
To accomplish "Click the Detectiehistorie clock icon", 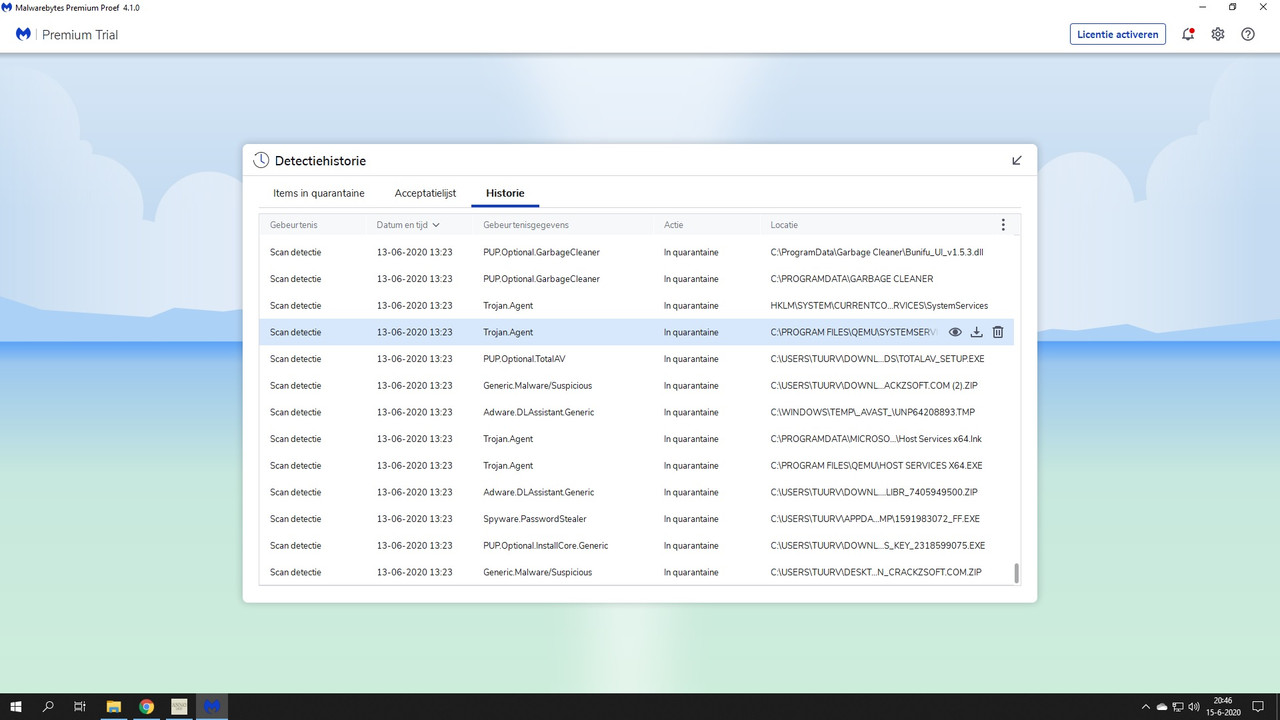I will tap(261, 160).
